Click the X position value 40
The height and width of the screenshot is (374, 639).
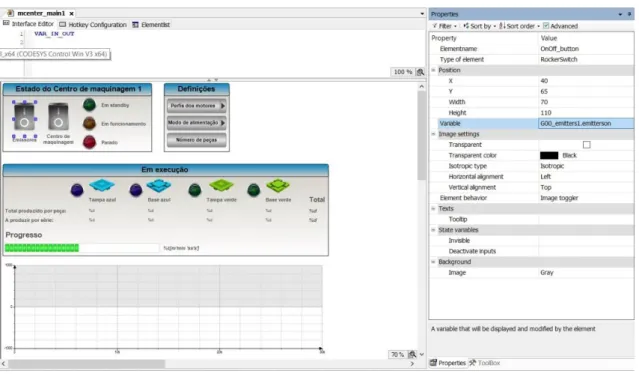point(586,81)
